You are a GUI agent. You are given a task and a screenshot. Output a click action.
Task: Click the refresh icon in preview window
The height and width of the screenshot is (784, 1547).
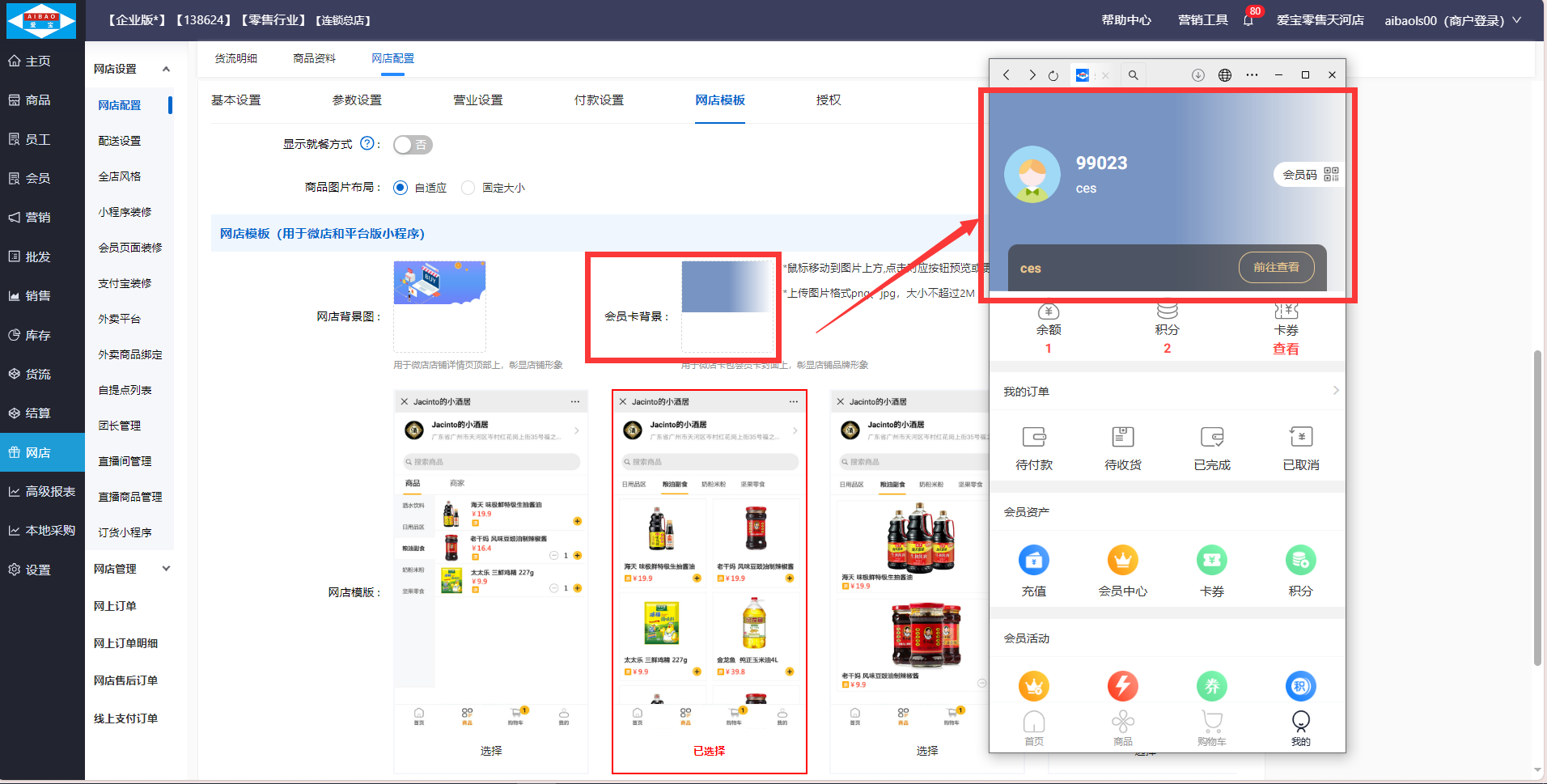1053,75
